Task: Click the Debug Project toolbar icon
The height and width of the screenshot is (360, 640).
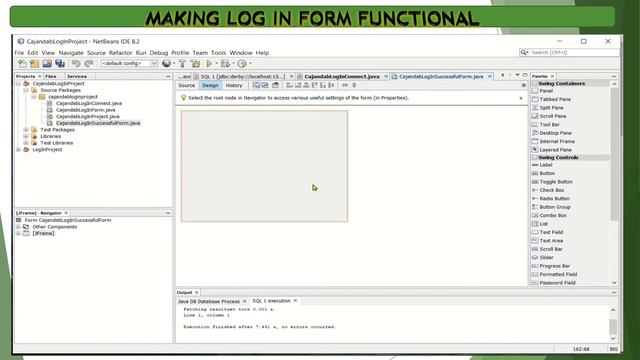Action: click(225, 63)
